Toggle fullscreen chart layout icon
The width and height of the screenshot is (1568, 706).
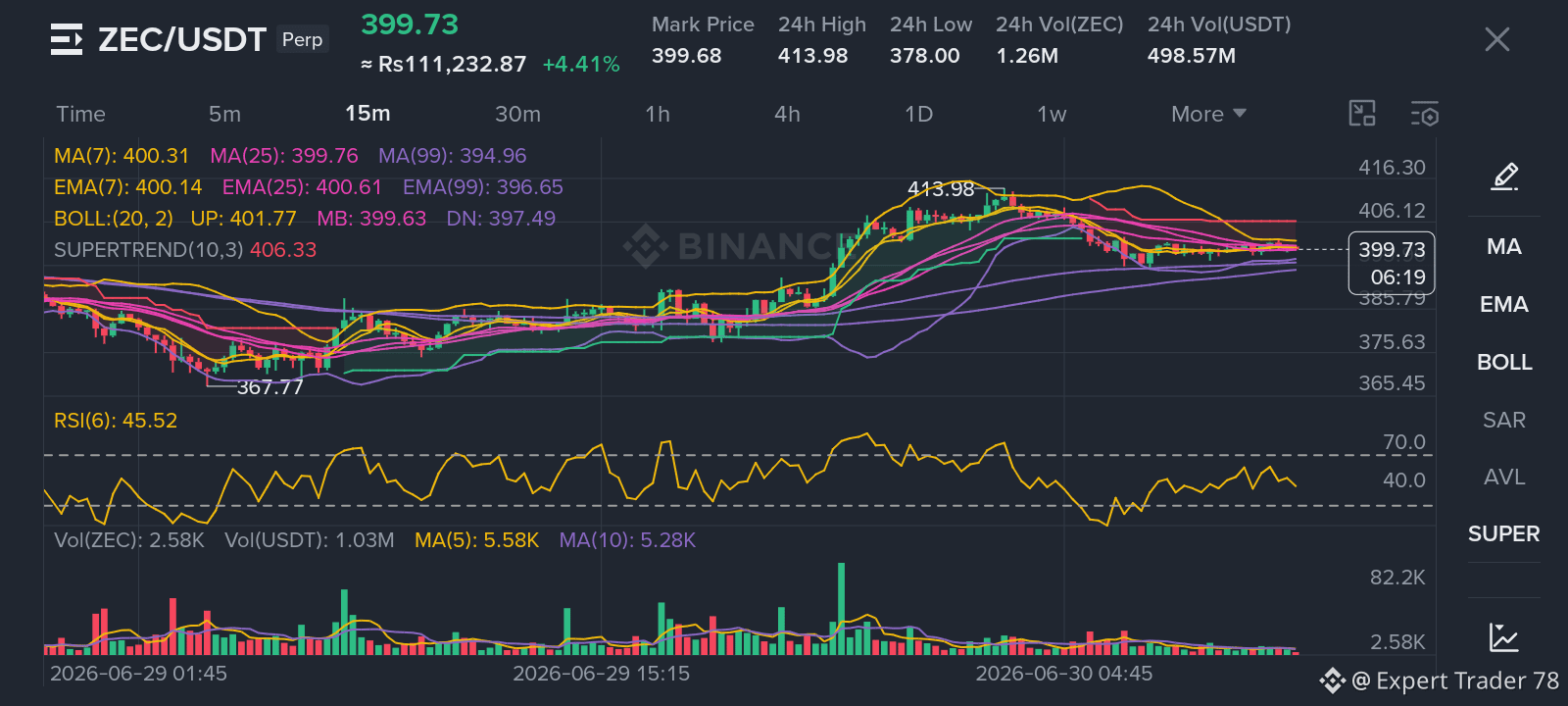point(1362,114)
